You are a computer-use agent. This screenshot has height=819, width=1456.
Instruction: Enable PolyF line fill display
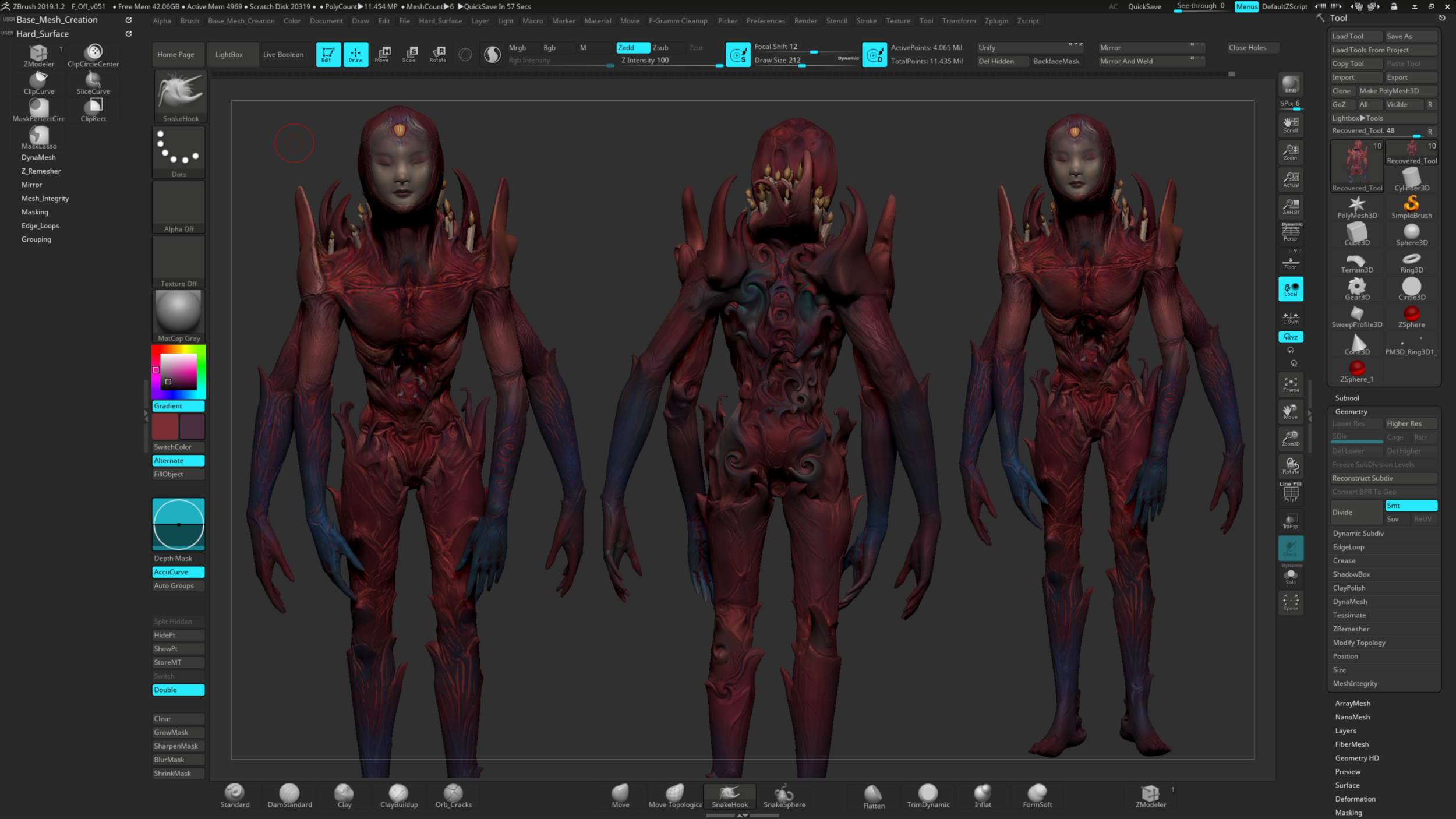tap(1291, 493)
